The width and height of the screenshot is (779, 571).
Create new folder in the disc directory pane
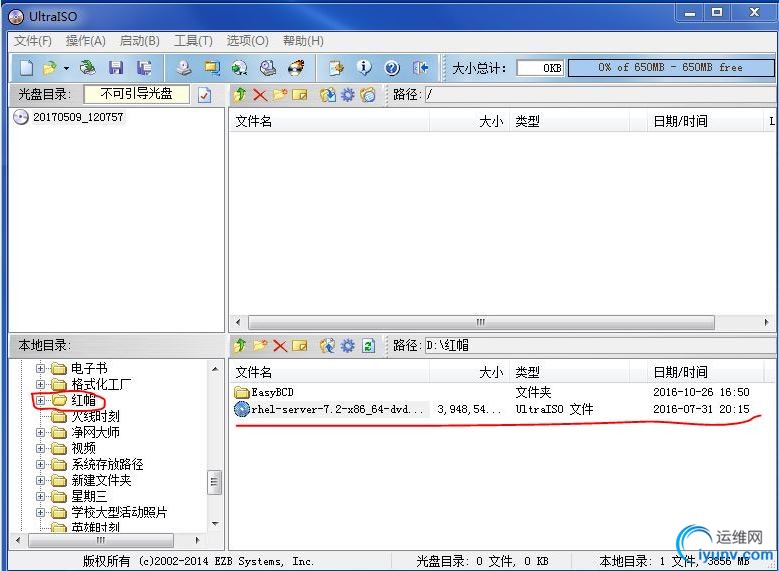click(280, 94)
